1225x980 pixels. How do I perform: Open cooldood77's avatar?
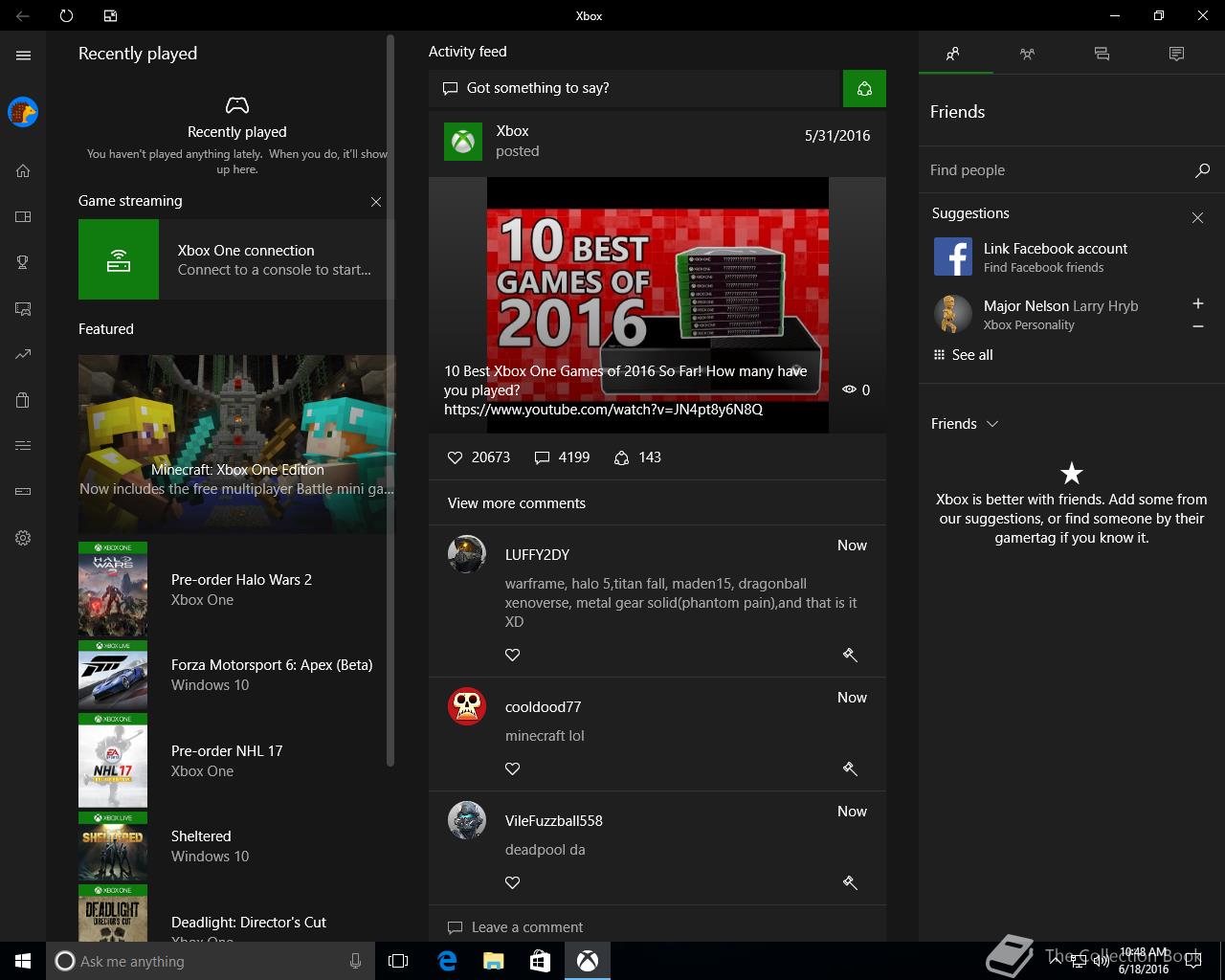467,706
